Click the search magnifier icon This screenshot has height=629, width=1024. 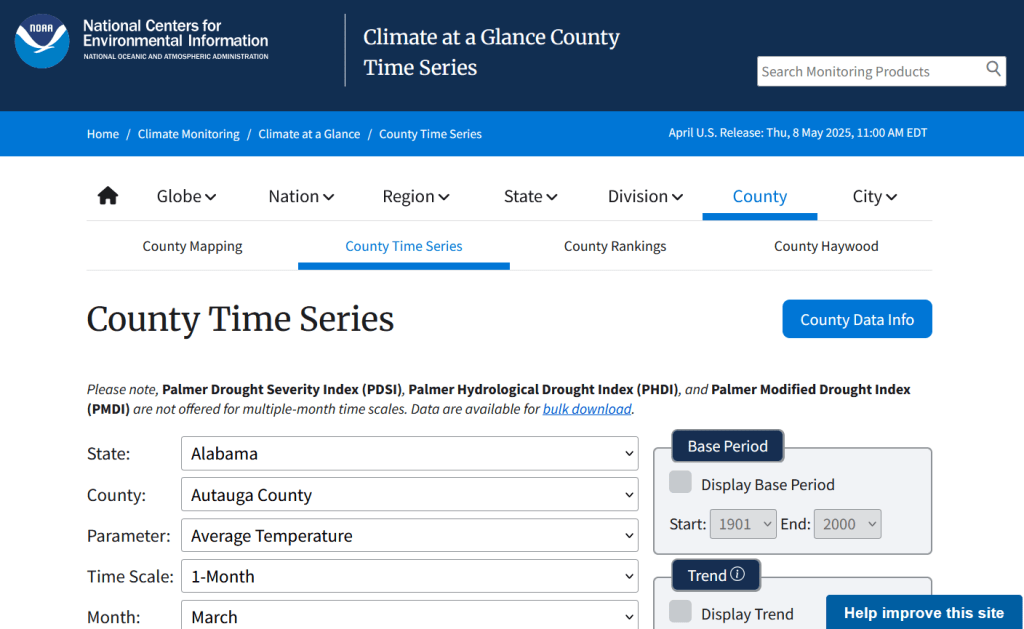click(x=993, y=69)
